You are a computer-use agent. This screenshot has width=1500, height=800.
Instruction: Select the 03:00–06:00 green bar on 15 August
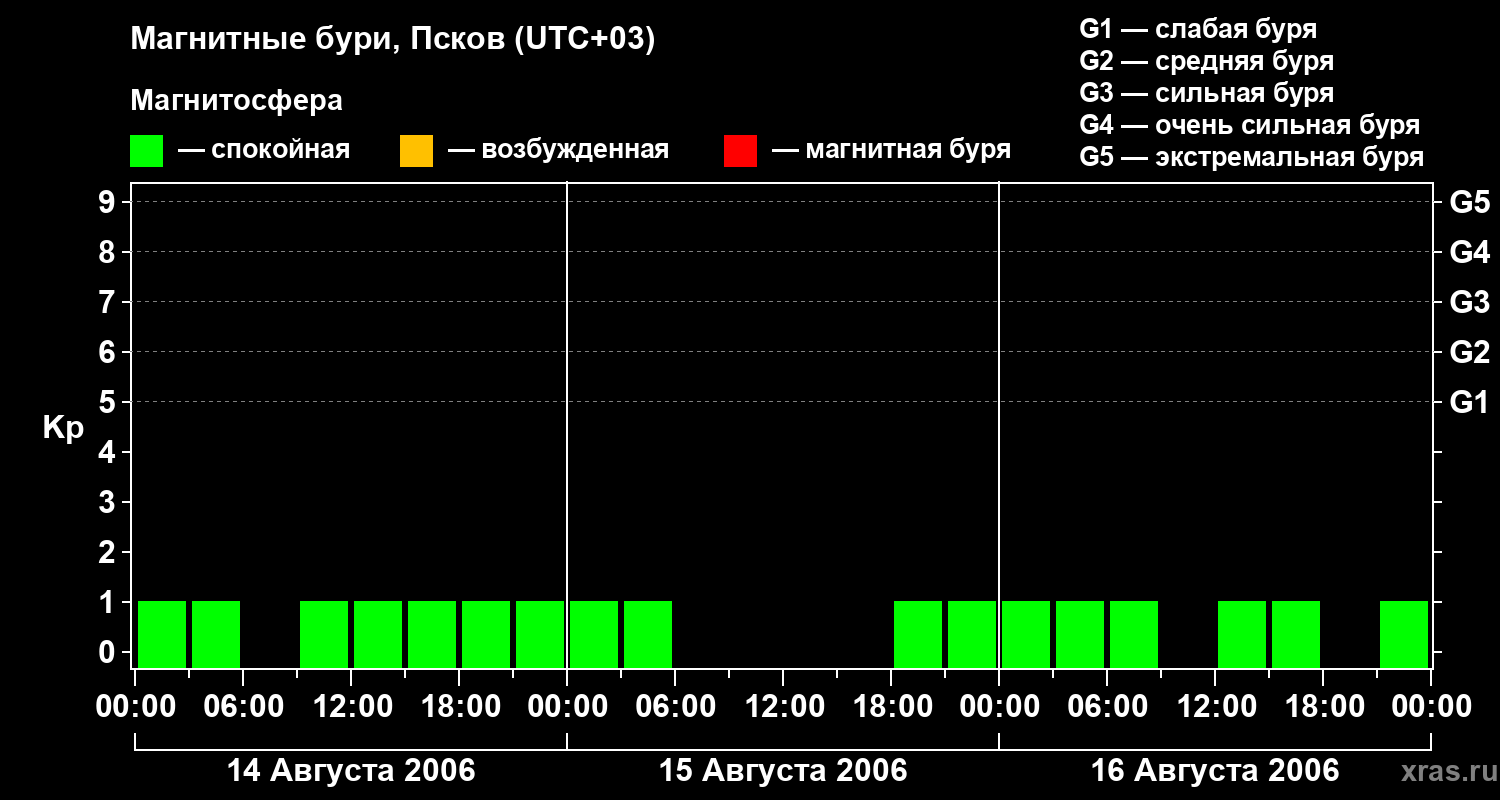click(x=648, y=634)
